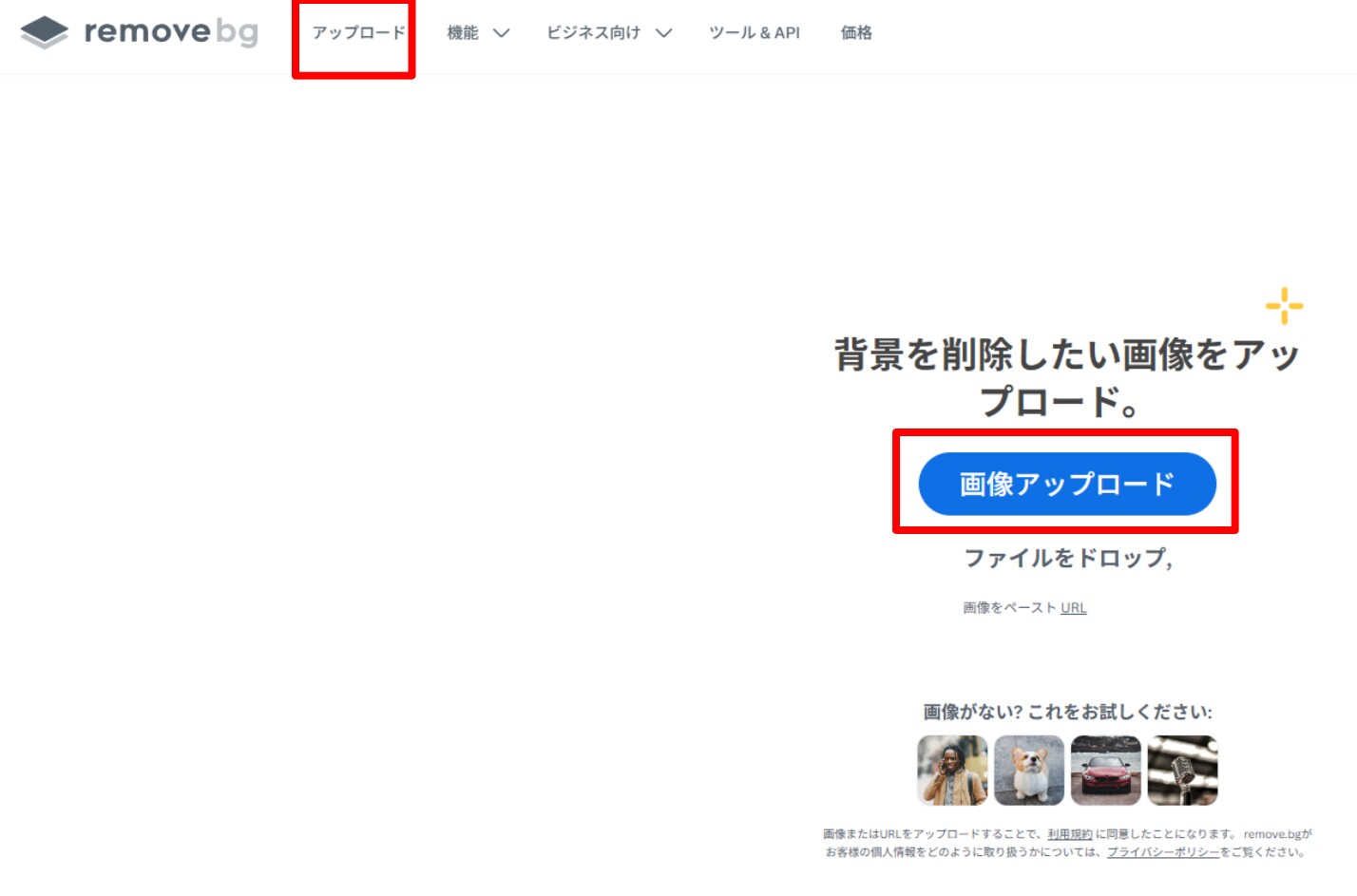The height and width of the screenshot is (896, 1357).
Task: Go to ツール & API page
Action: (754, 33)
